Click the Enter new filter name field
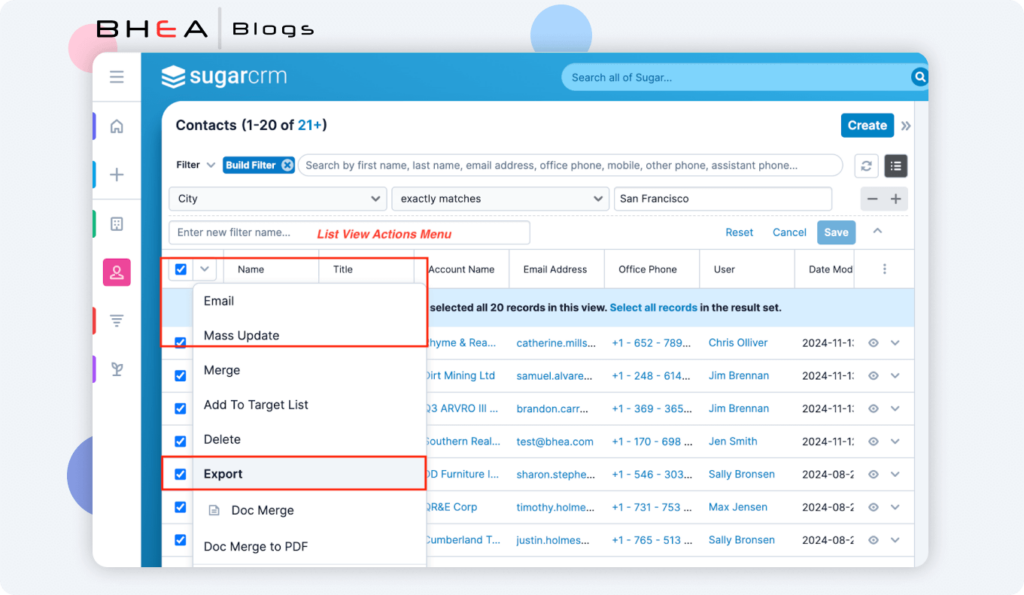The height and width of the screenshot is (595, 1024). [349, 233]
